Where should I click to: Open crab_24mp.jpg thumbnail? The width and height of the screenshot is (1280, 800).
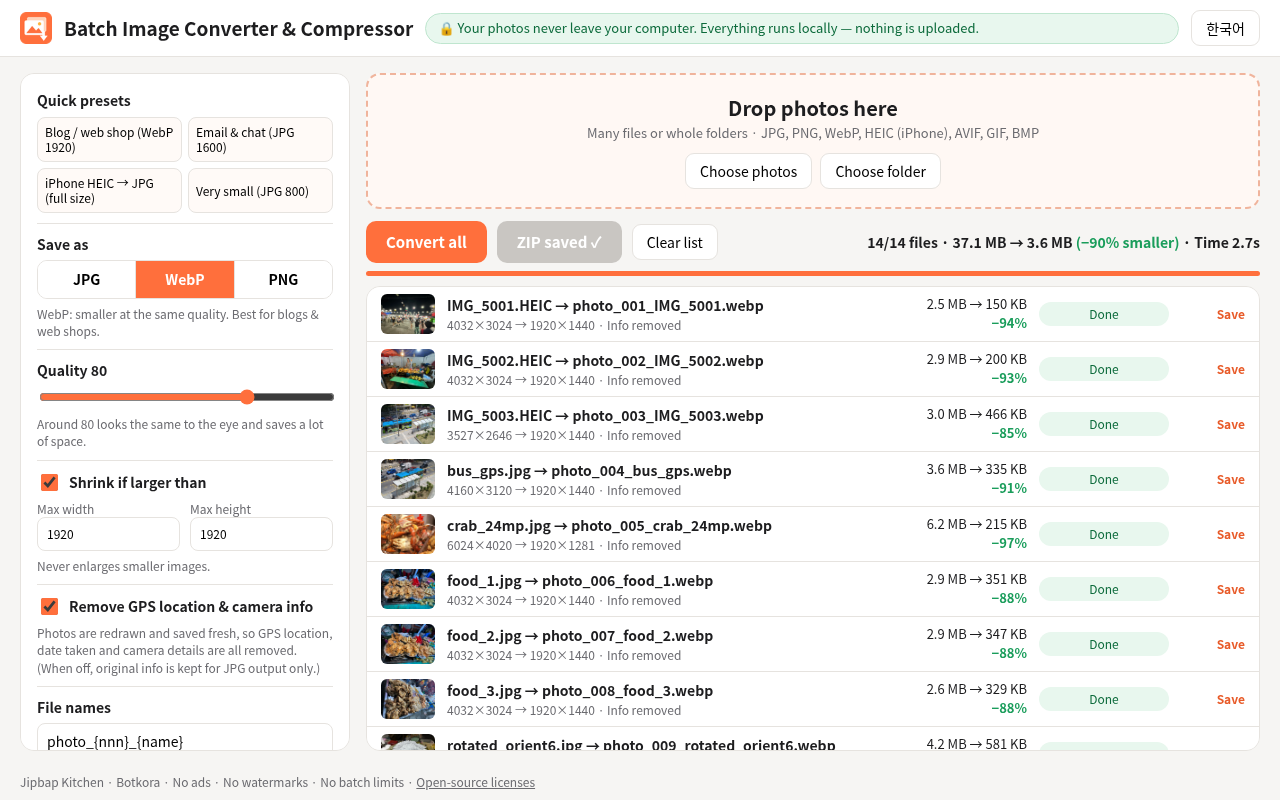[x=408, y=534]
